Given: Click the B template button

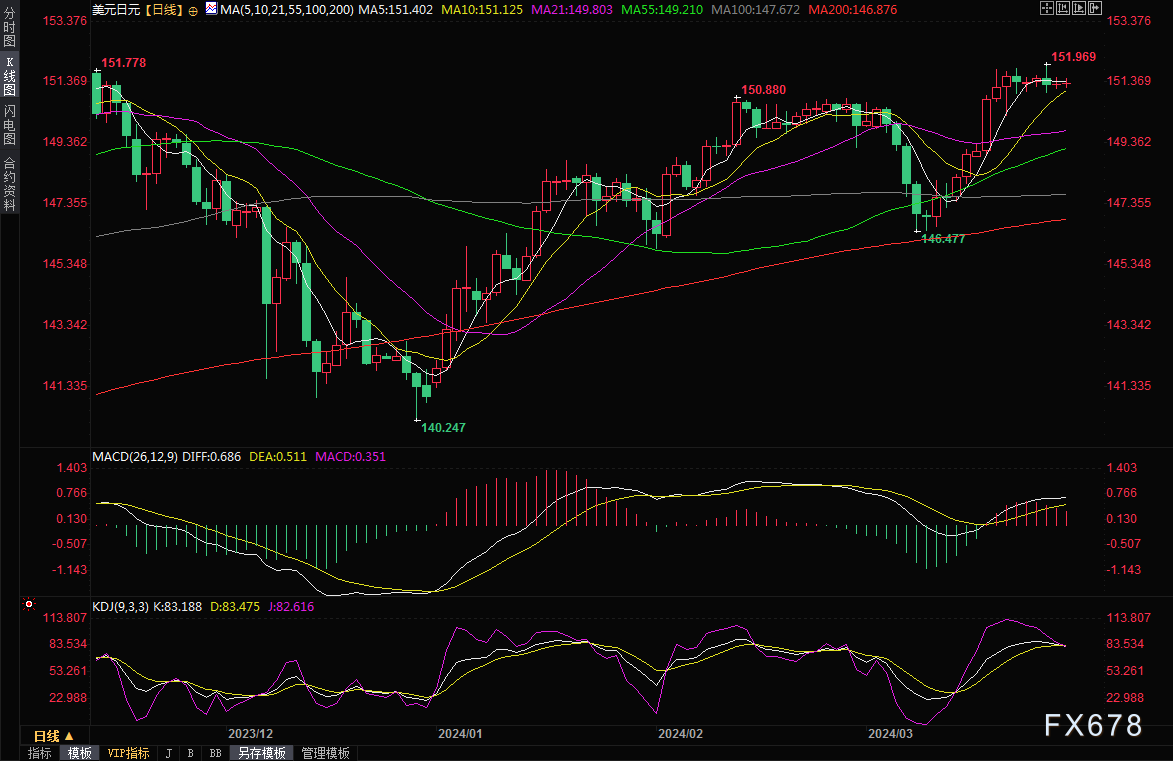Looking at the screenshot, I should [191, 754].
